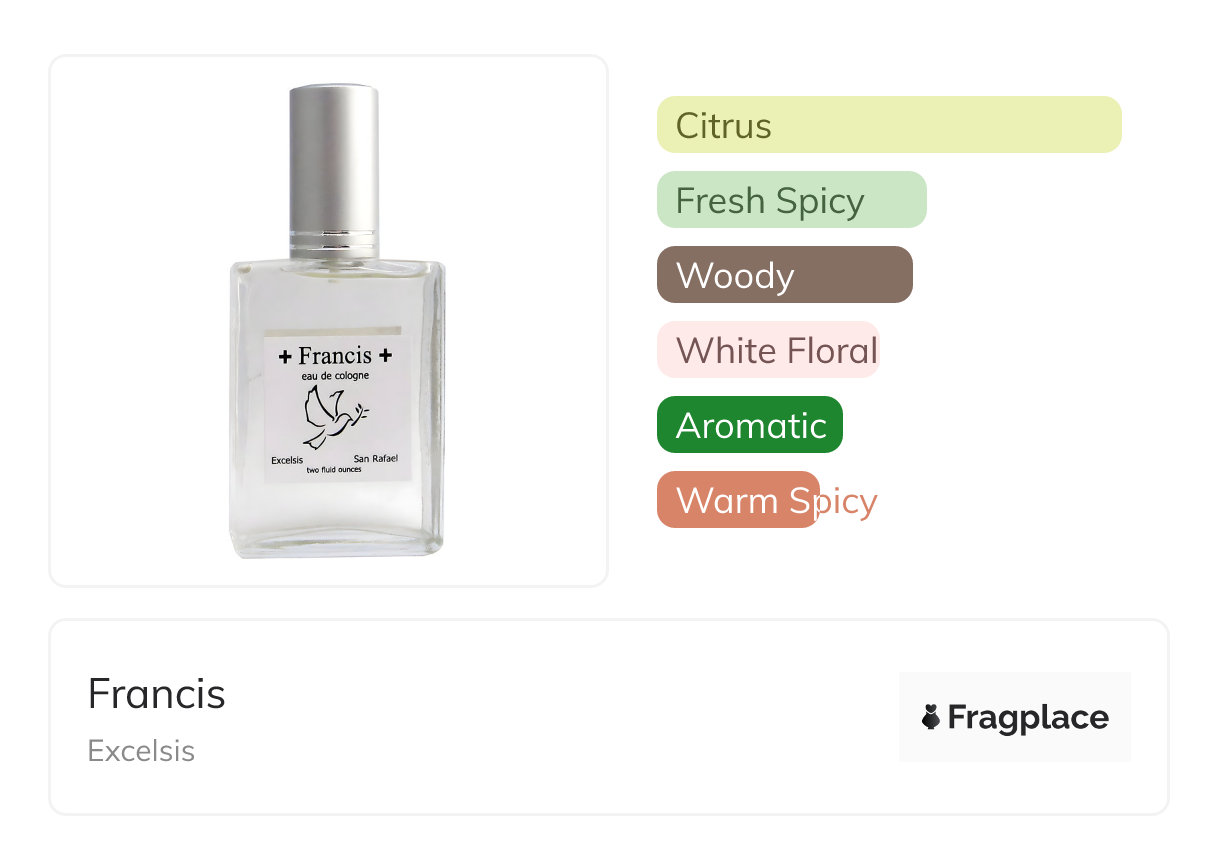Viewport: 1218px width, 864px height.
Task: Click the Fragplace flower logo icon
Action: click(x=931, y=717)
